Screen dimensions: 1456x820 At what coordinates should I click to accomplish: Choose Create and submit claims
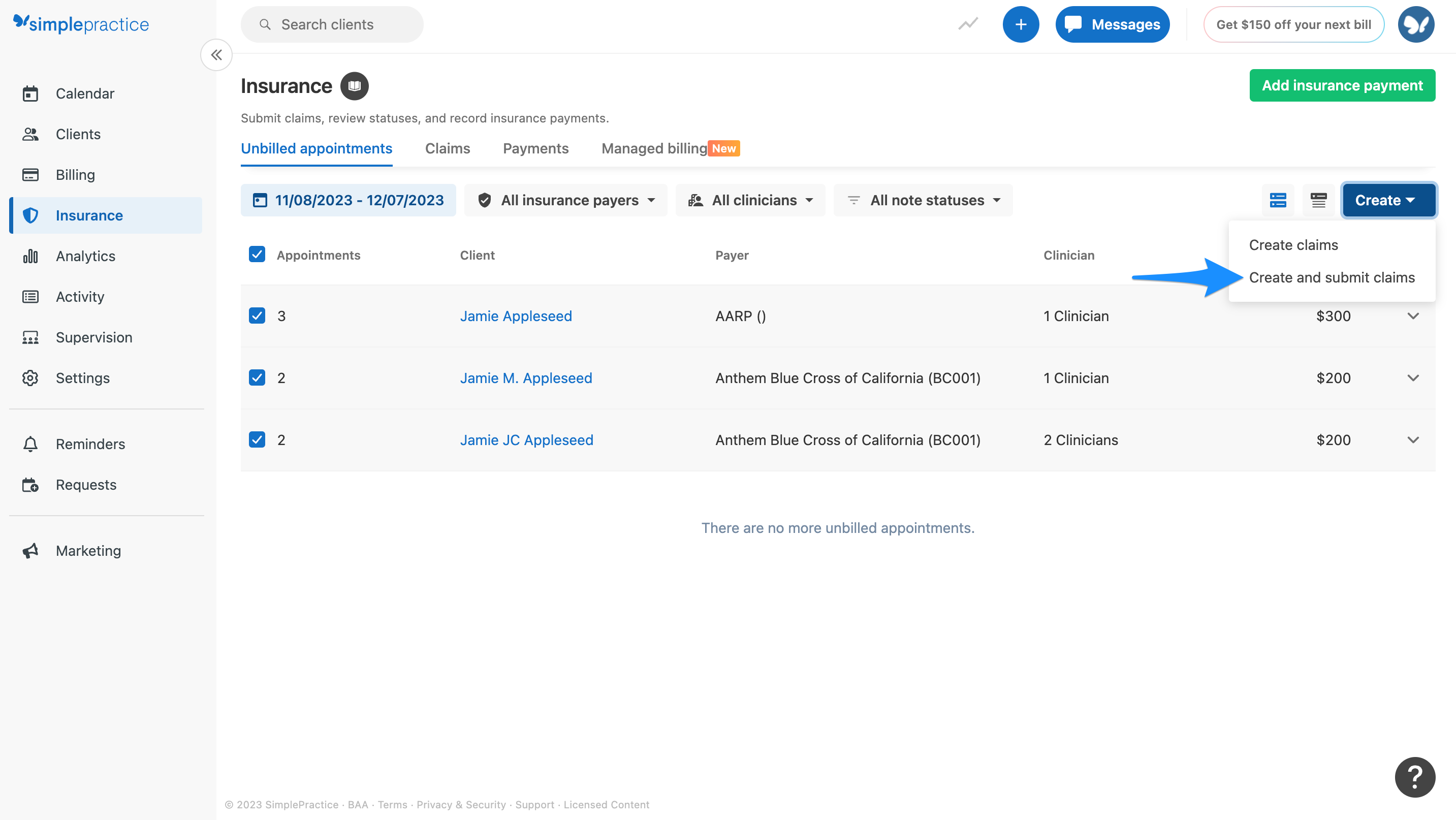pos(1332,277)
